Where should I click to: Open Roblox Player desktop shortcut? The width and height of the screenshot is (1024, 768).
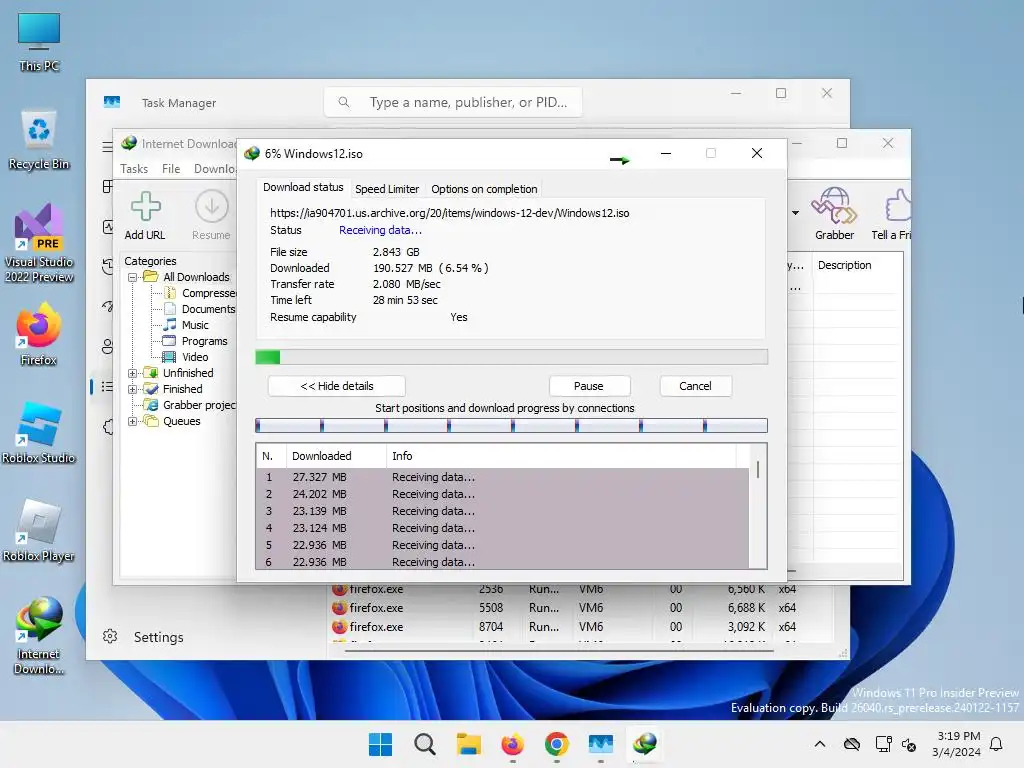click(x=39, y=530)
